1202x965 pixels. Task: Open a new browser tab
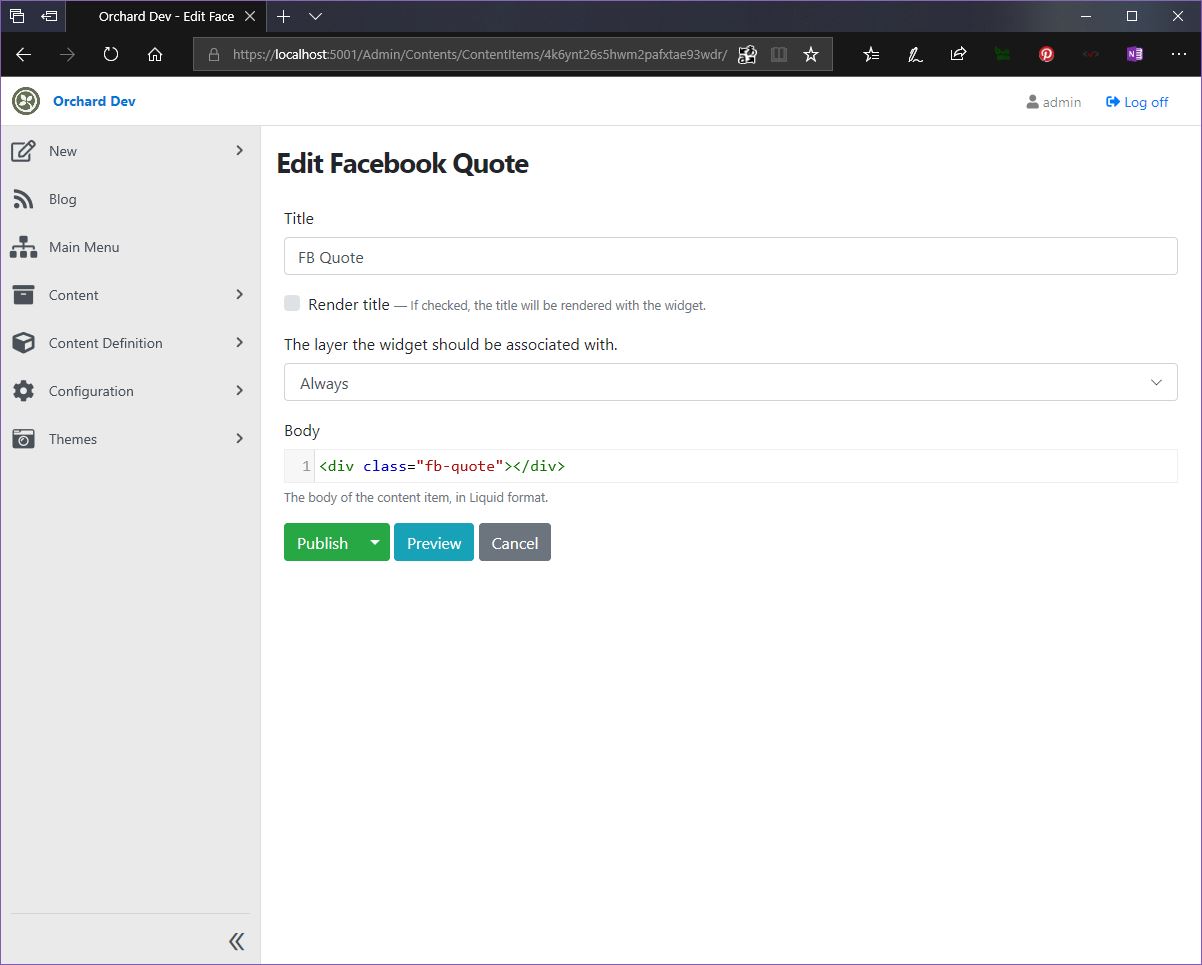pyautogui.click(x=283, y=16)
